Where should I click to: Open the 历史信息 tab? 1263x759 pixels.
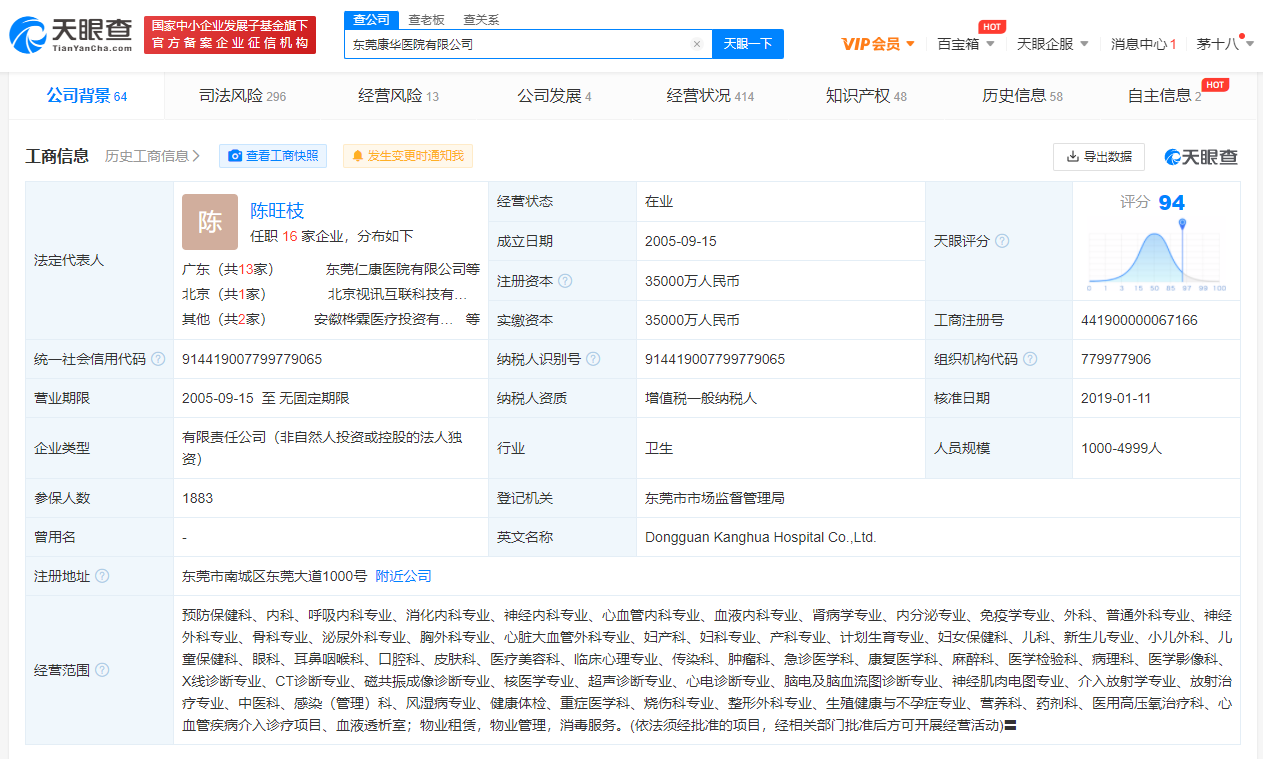pos(1022,96)
